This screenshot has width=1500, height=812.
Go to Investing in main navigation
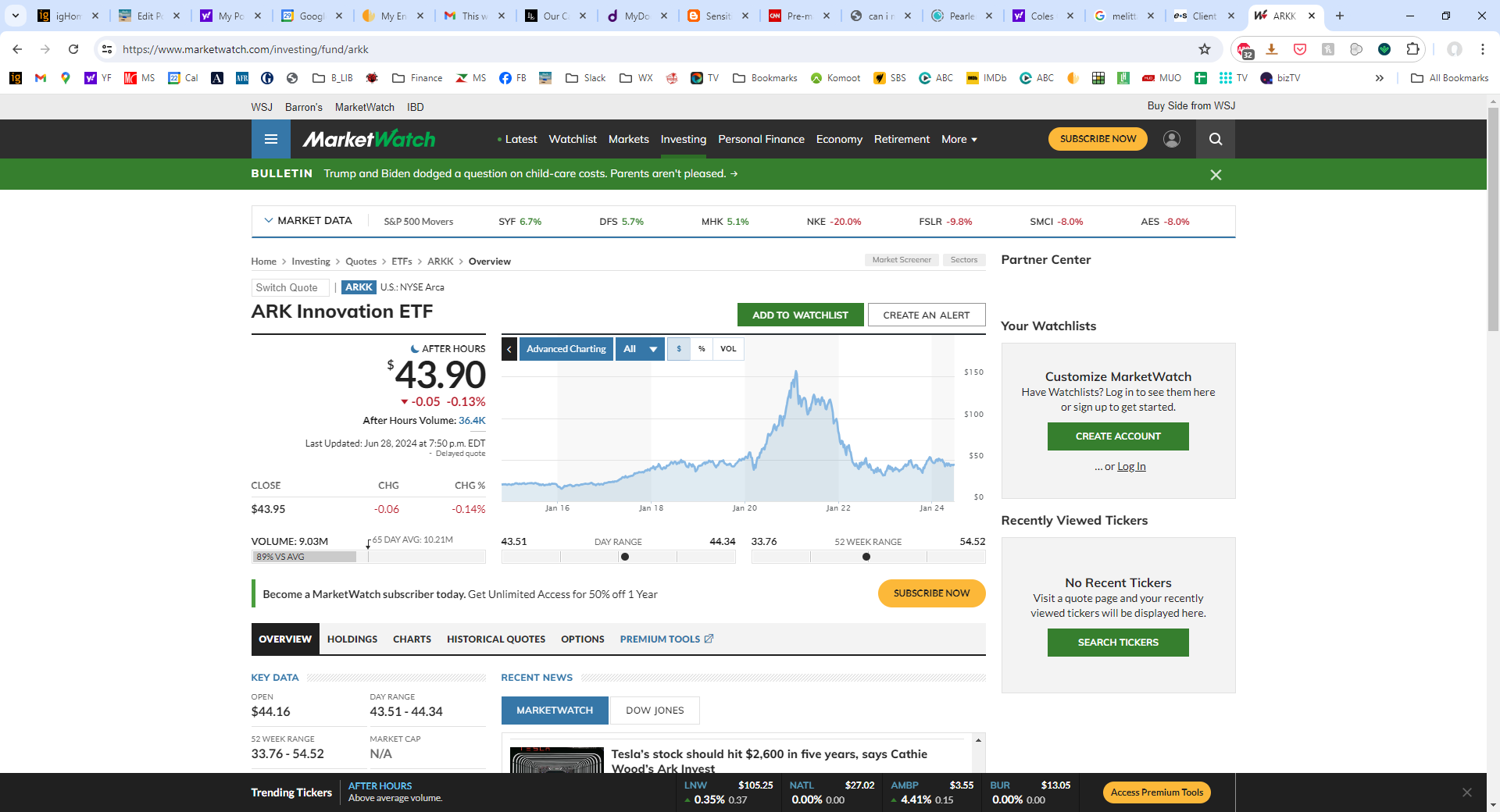coord(683,139)
